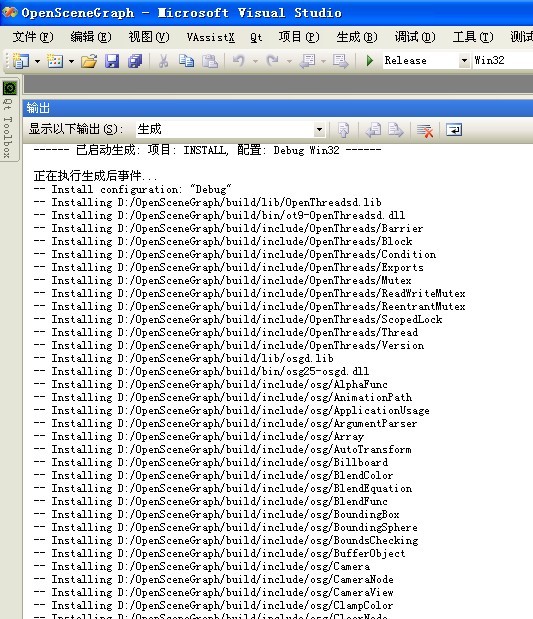Click the Install configuration "Debug" line
Screen dimensions: 533x619
coord(132,189)
